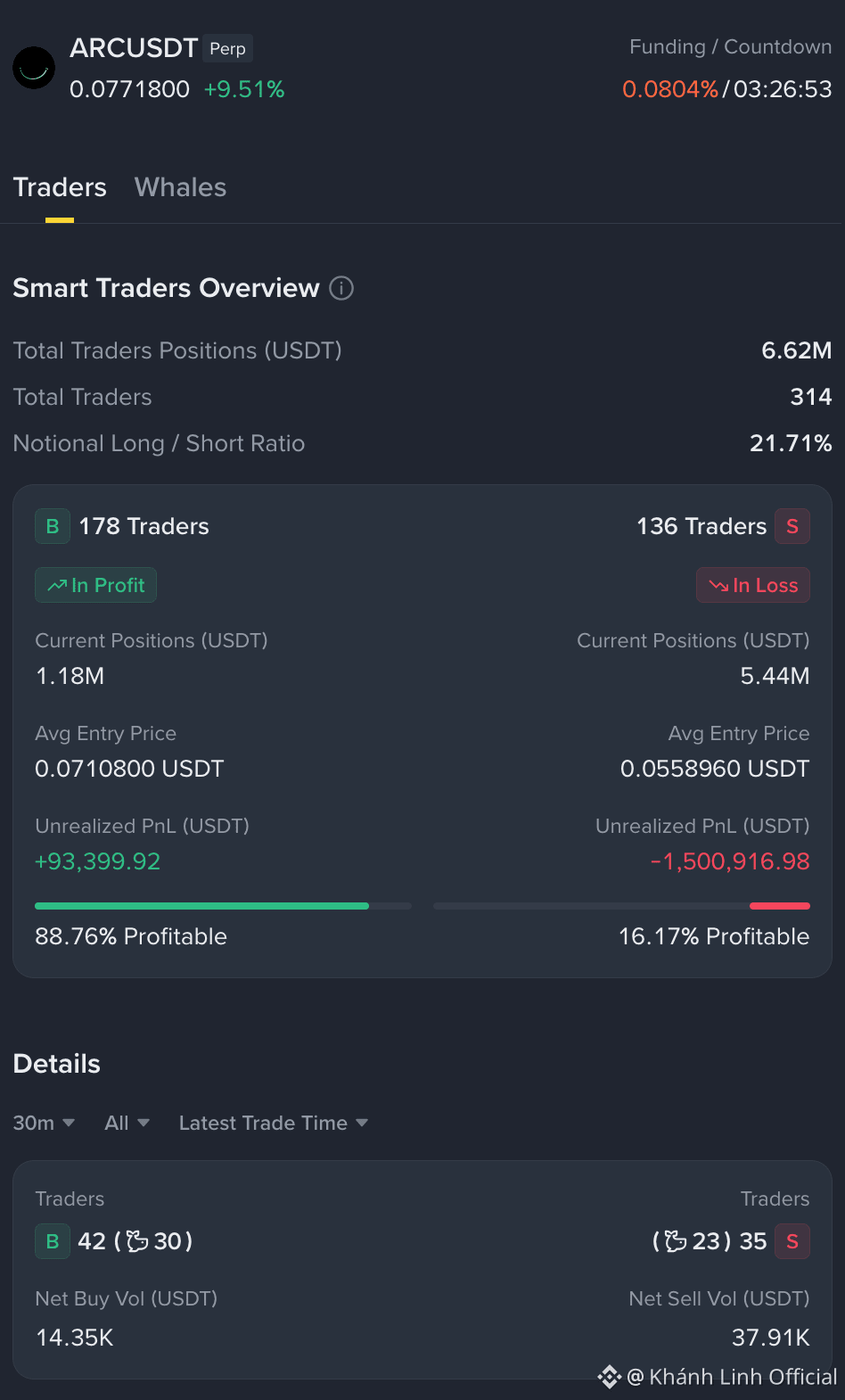Click the In Profit tag

click(x=95, y=585)
